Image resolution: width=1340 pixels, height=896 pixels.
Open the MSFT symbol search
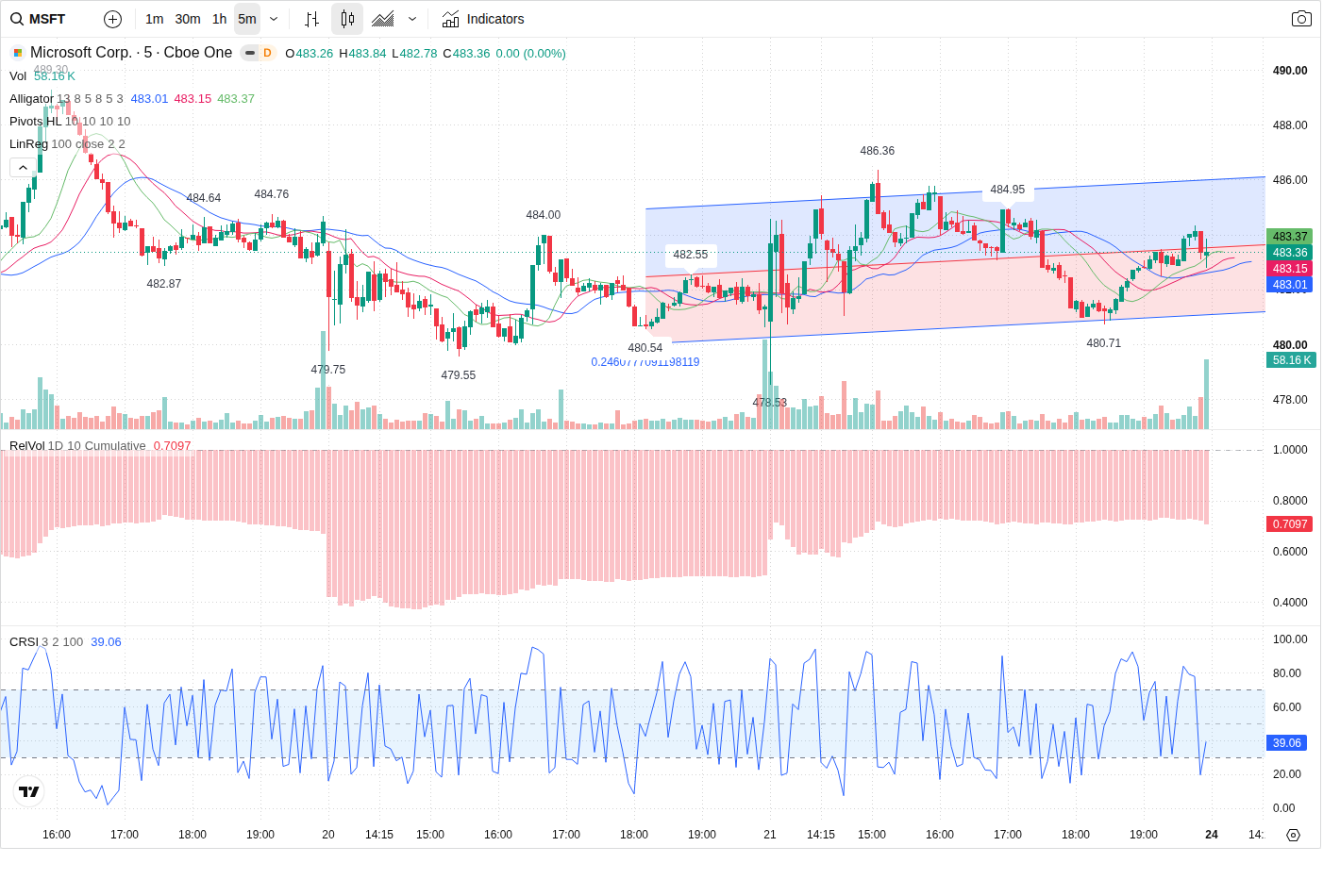click(x=39, y=19)
